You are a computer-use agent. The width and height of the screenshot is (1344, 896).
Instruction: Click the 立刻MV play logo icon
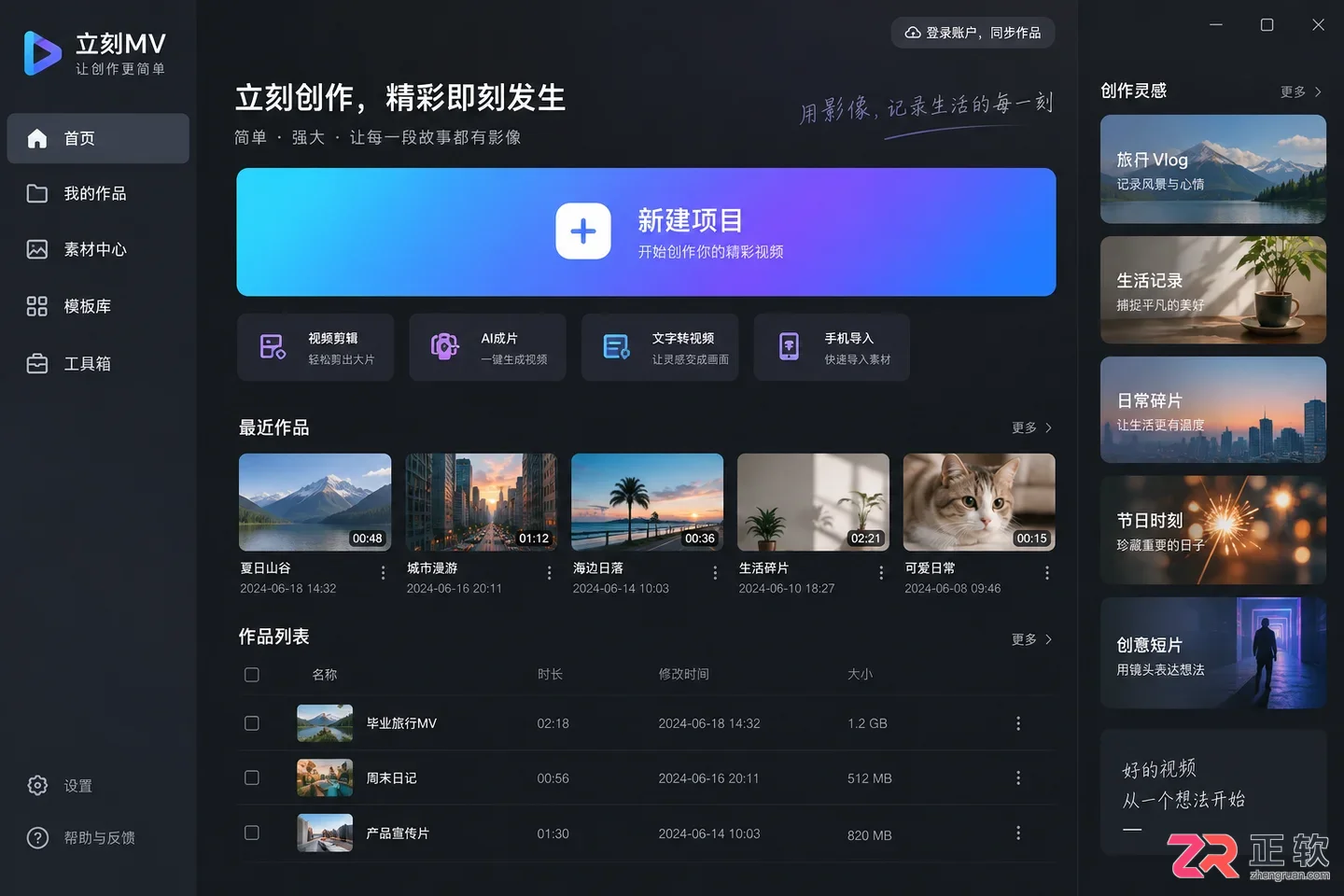tap(42, 53)
